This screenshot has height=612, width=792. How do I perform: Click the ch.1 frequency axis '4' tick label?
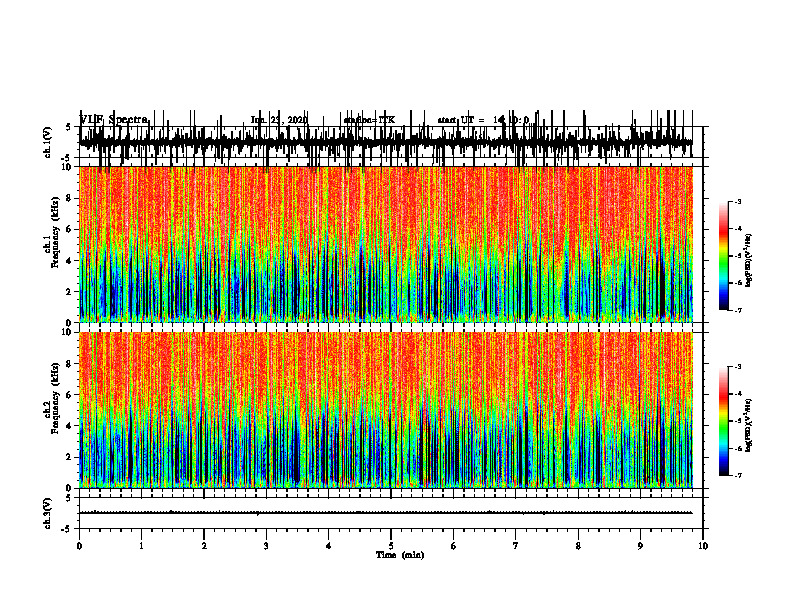pos(70,261)
